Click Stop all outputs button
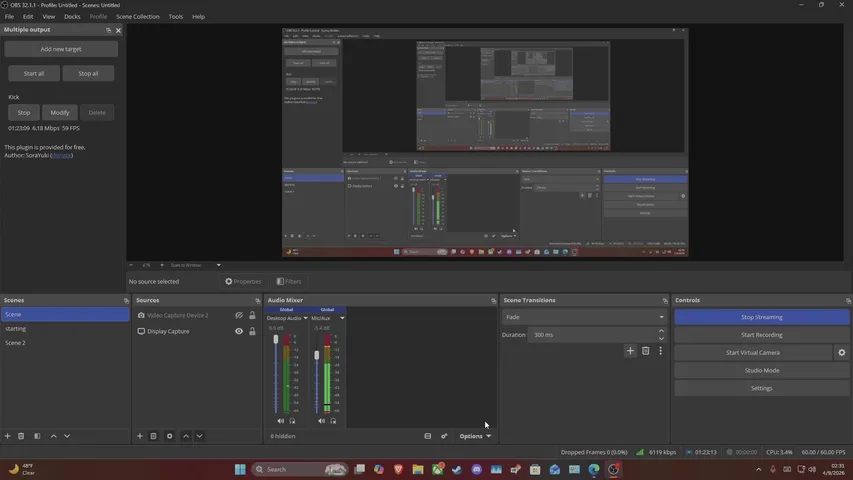The image size is (853, 480). point(88,73)
